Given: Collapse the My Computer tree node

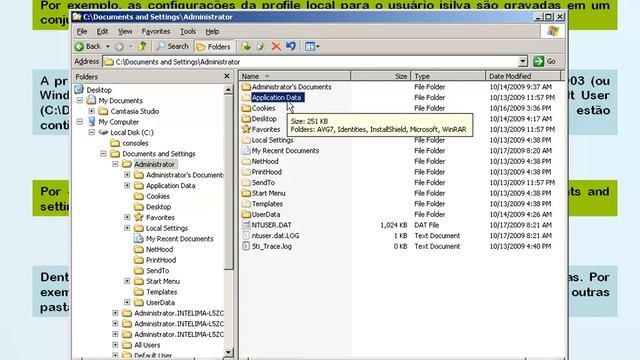Looking at the screenshot, I should pos(80,122).
